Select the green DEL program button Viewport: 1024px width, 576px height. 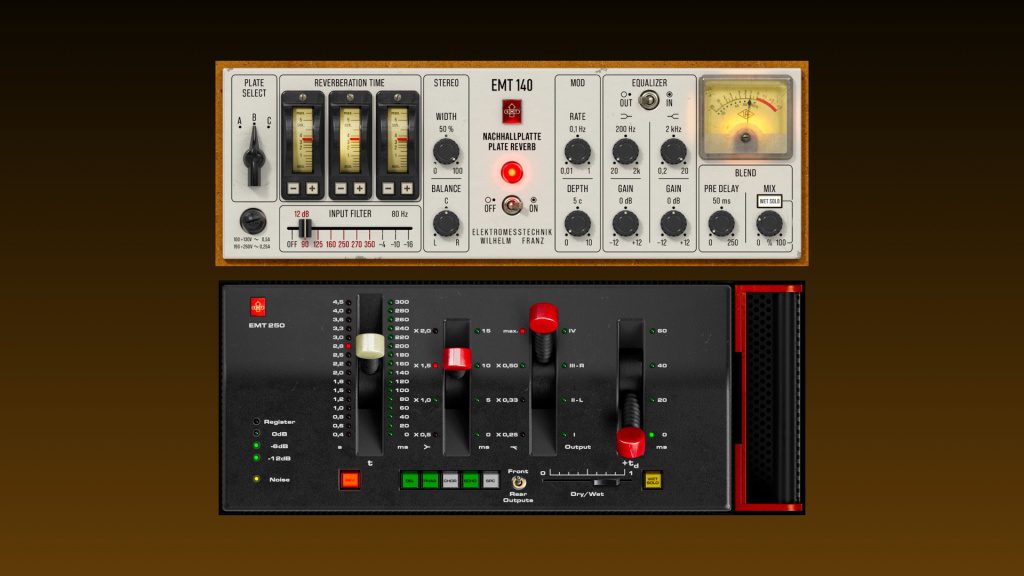point(410,480)
